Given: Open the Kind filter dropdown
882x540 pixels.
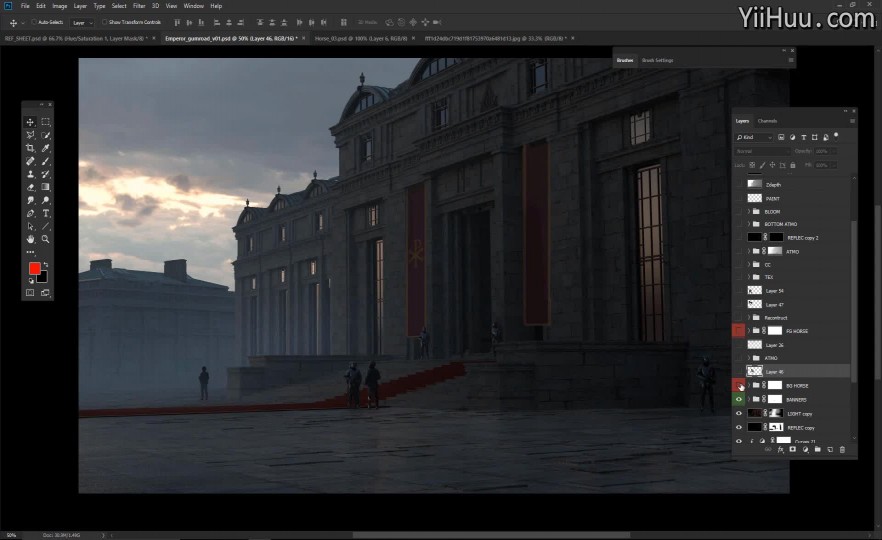Looking at the screenshot, I should pyautogui.click(x=754, y=137).
